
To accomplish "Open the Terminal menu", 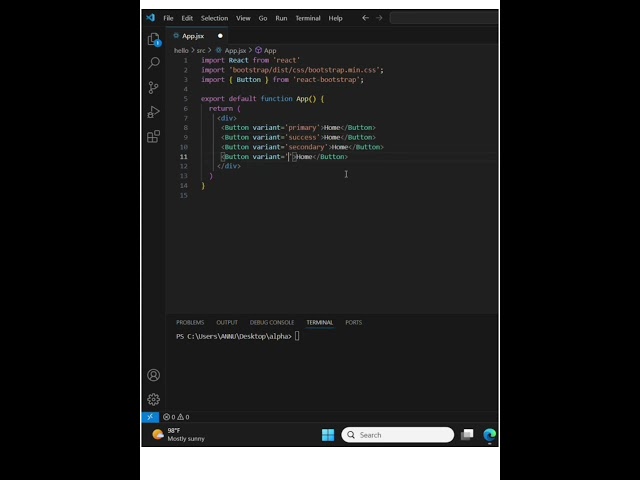I will click(x=308, y=18).
